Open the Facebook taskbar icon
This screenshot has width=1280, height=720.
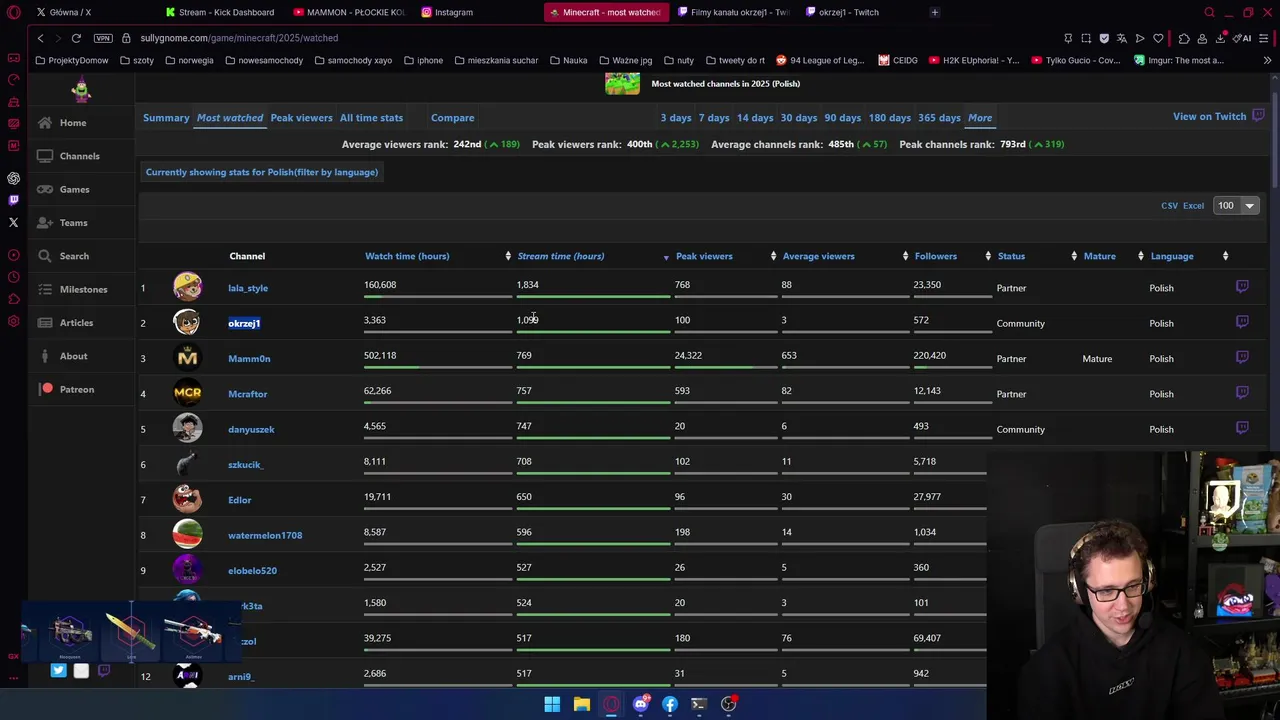pyautogui.click(x=670, y=704)
